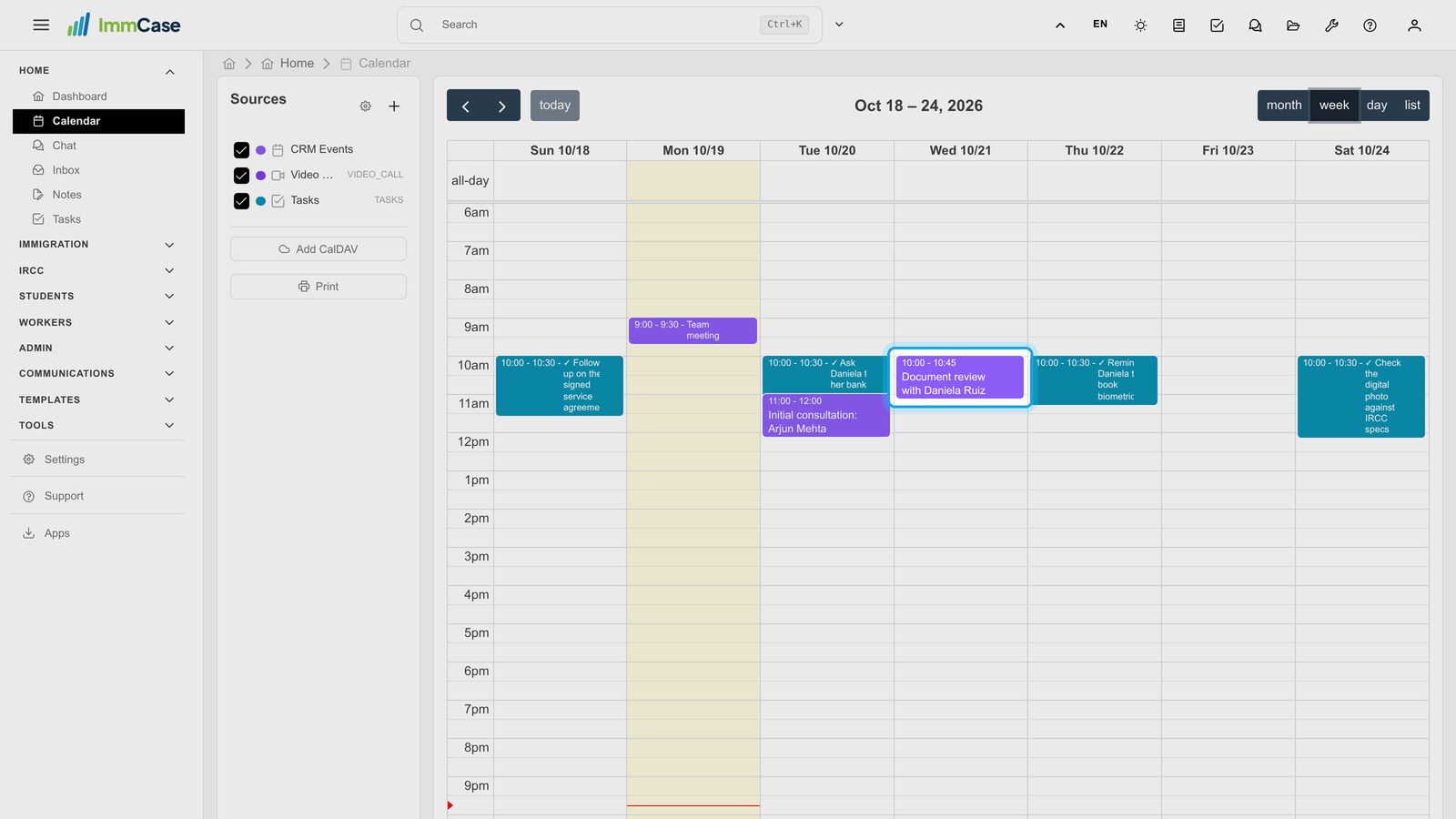Click the today button

pyautogui.click(x=555, y=106)
